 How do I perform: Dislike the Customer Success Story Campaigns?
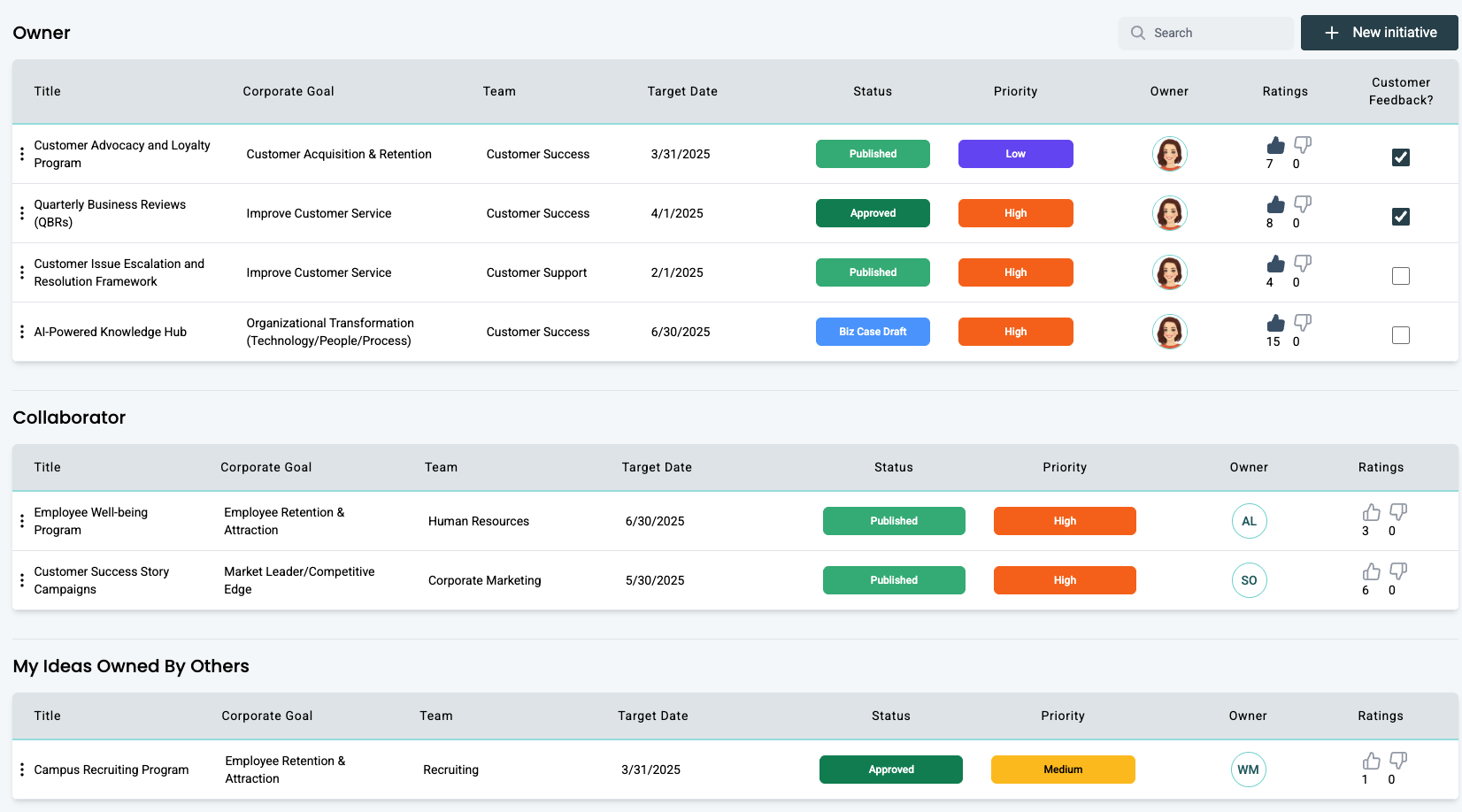(1398, 571)
